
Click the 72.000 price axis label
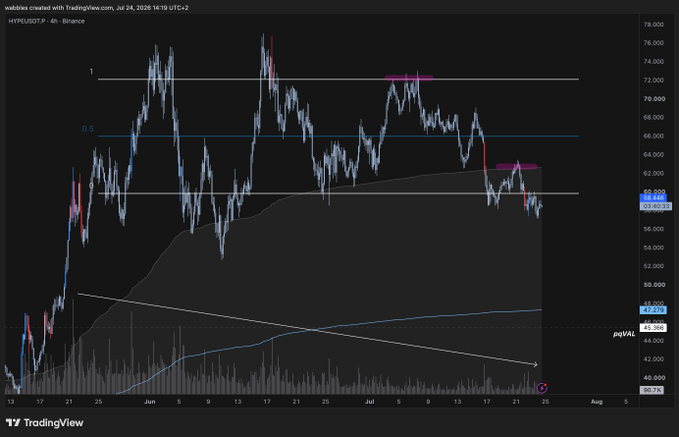653,80
